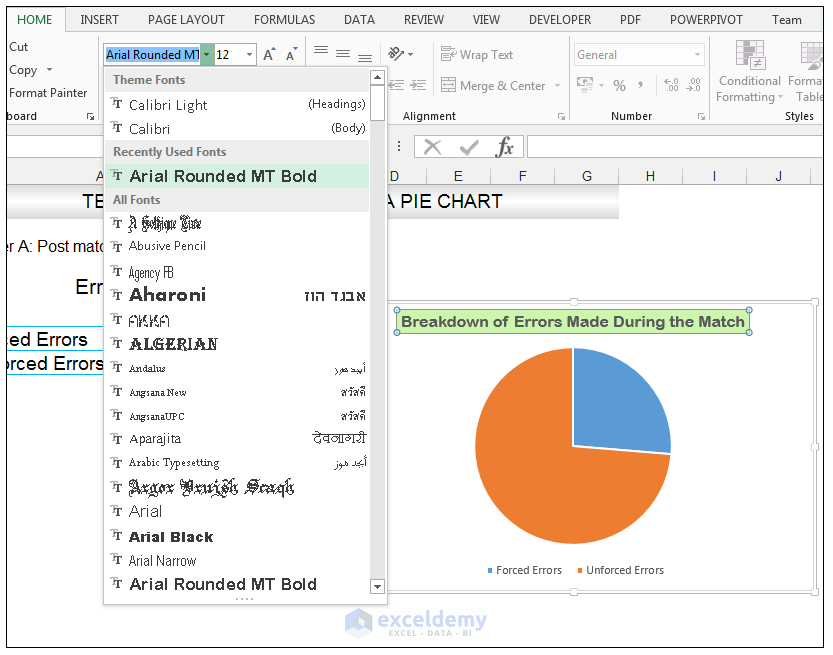
Task: Increase font size with the large A icon
Action: click(269, 54)
